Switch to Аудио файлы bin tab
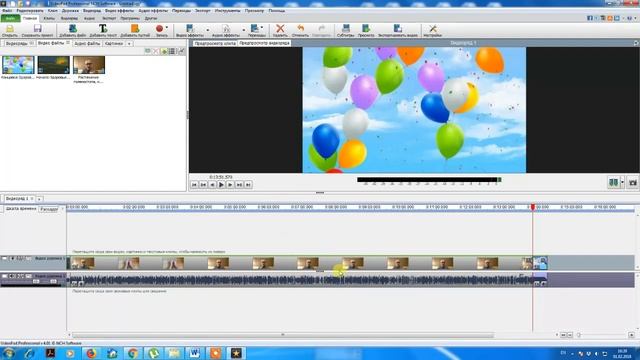The image size is (640, 360). tap(87, 43)
